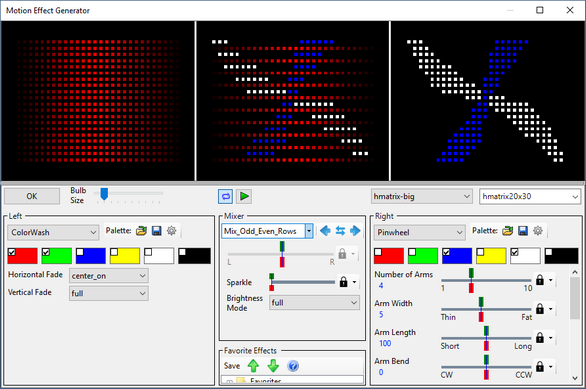Open Left palette settings gear
The height and width of the screenshot is (389, 586).
[x=172, y=231]
